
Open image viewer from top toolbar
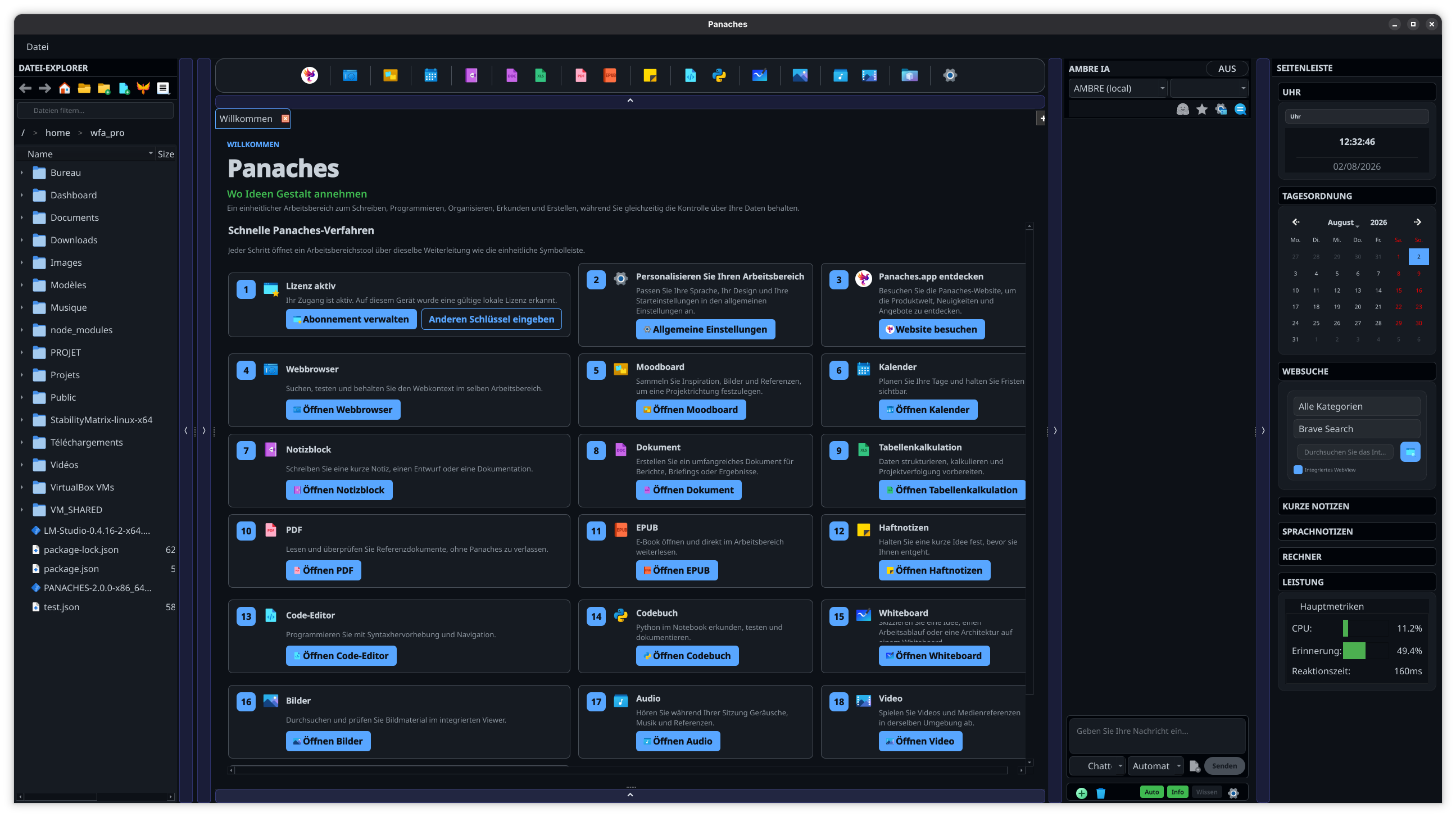800,75
